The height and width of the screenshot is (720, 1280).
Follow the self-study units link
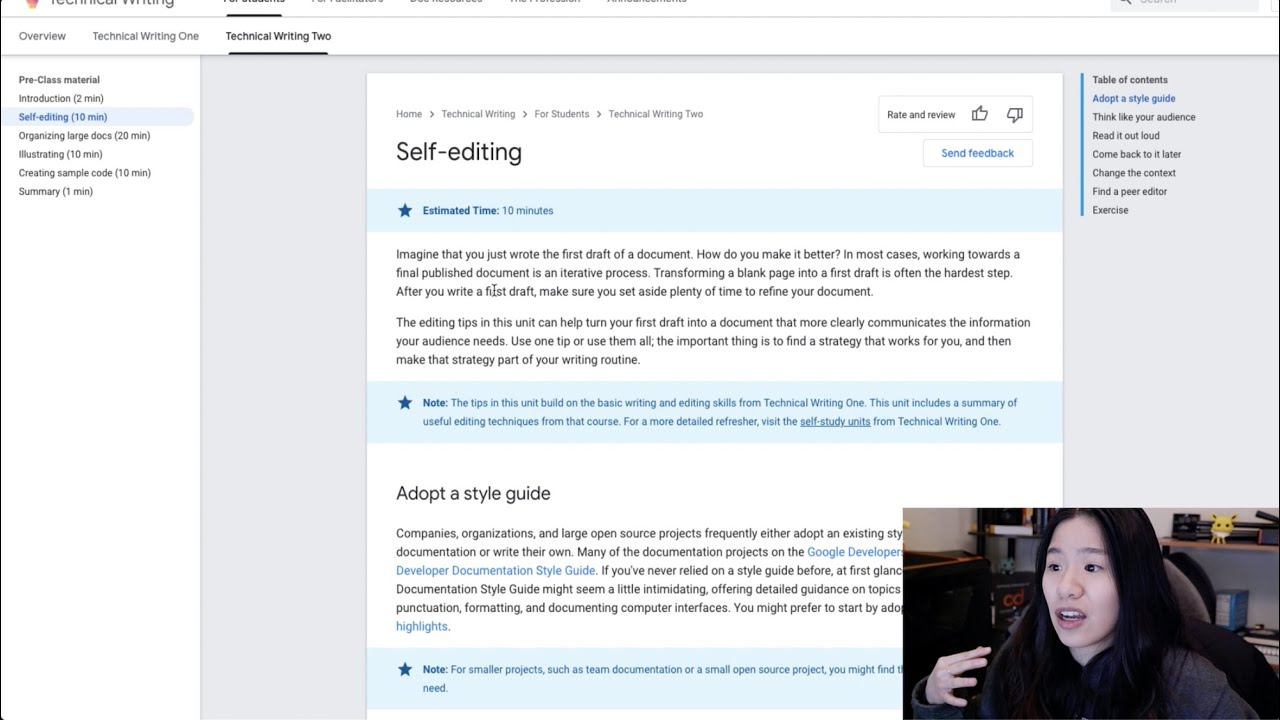click(835, 421)
